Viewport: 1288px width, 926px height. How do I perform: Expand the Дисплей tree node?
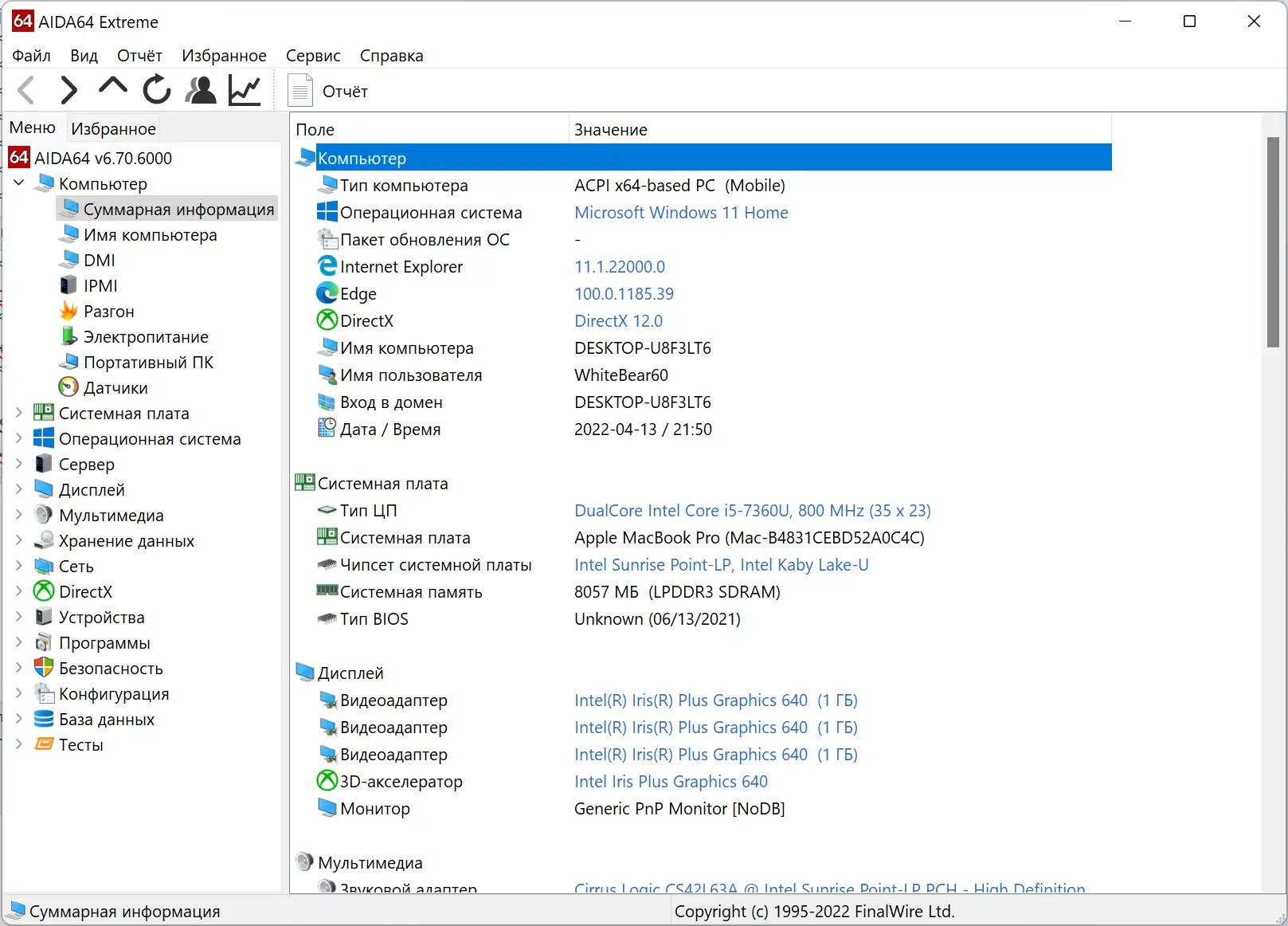pyautogui.click(x=19, y=489)
